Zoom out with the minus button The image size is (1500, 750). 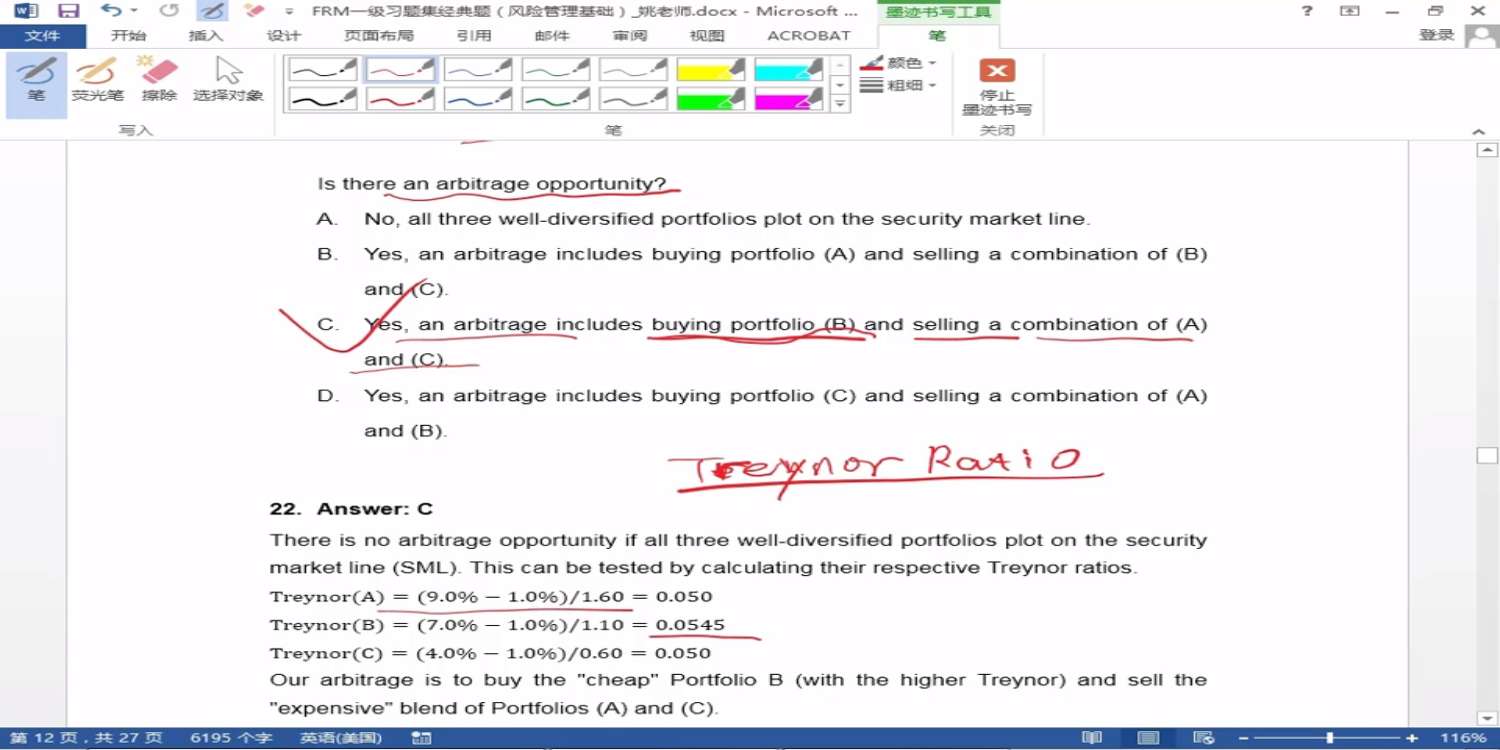(x=1244, y=738)
